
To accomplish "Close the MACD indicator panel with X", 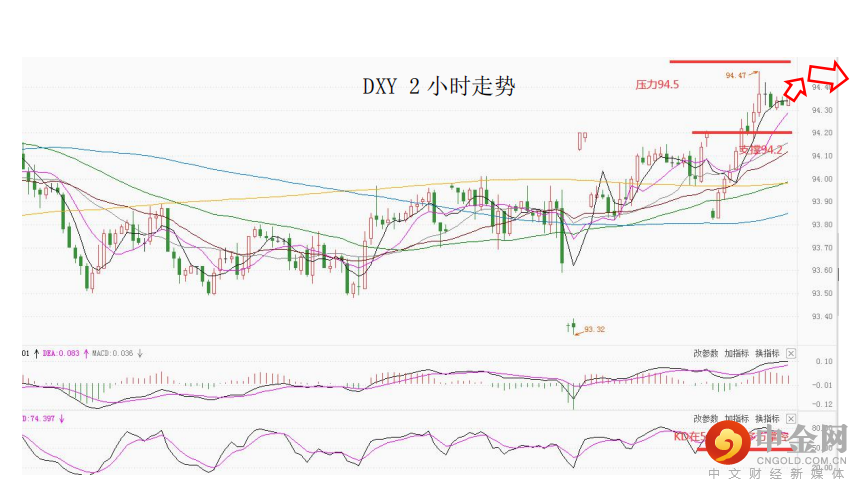I will pos(791,353).
